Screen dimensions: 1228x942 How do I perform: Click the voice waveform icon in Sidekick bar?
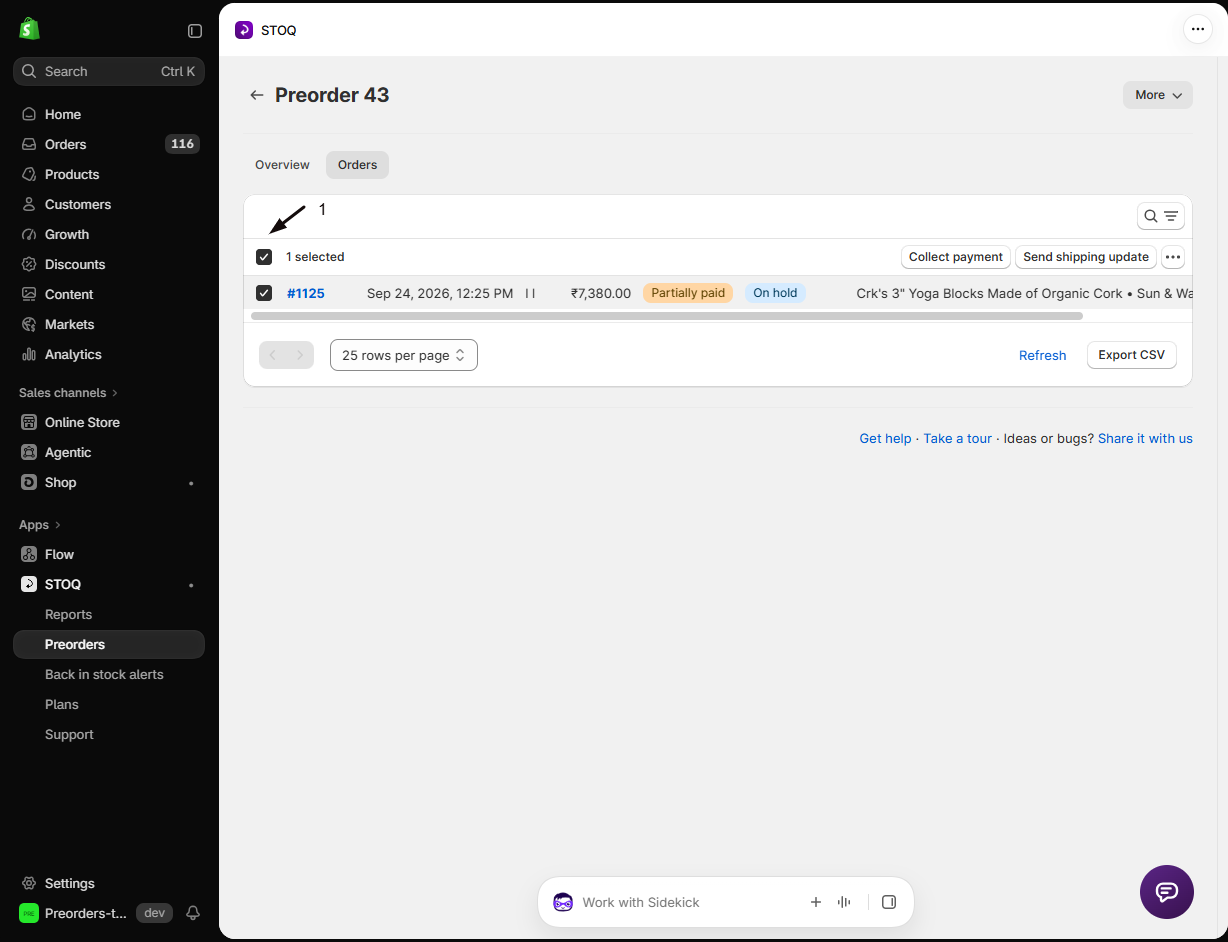(x=844, y=902)
